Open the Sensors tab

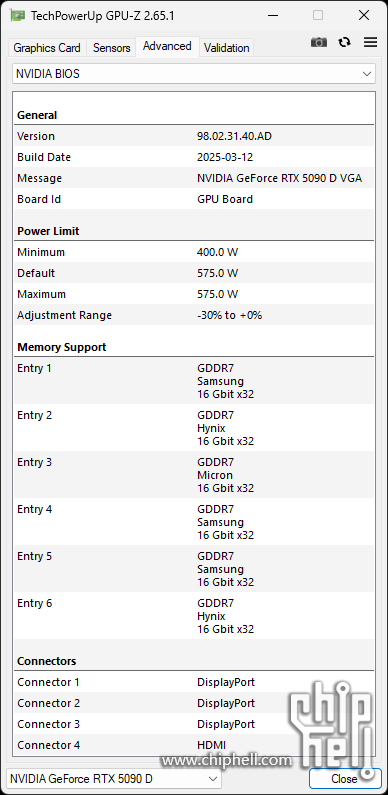(112, 48)
